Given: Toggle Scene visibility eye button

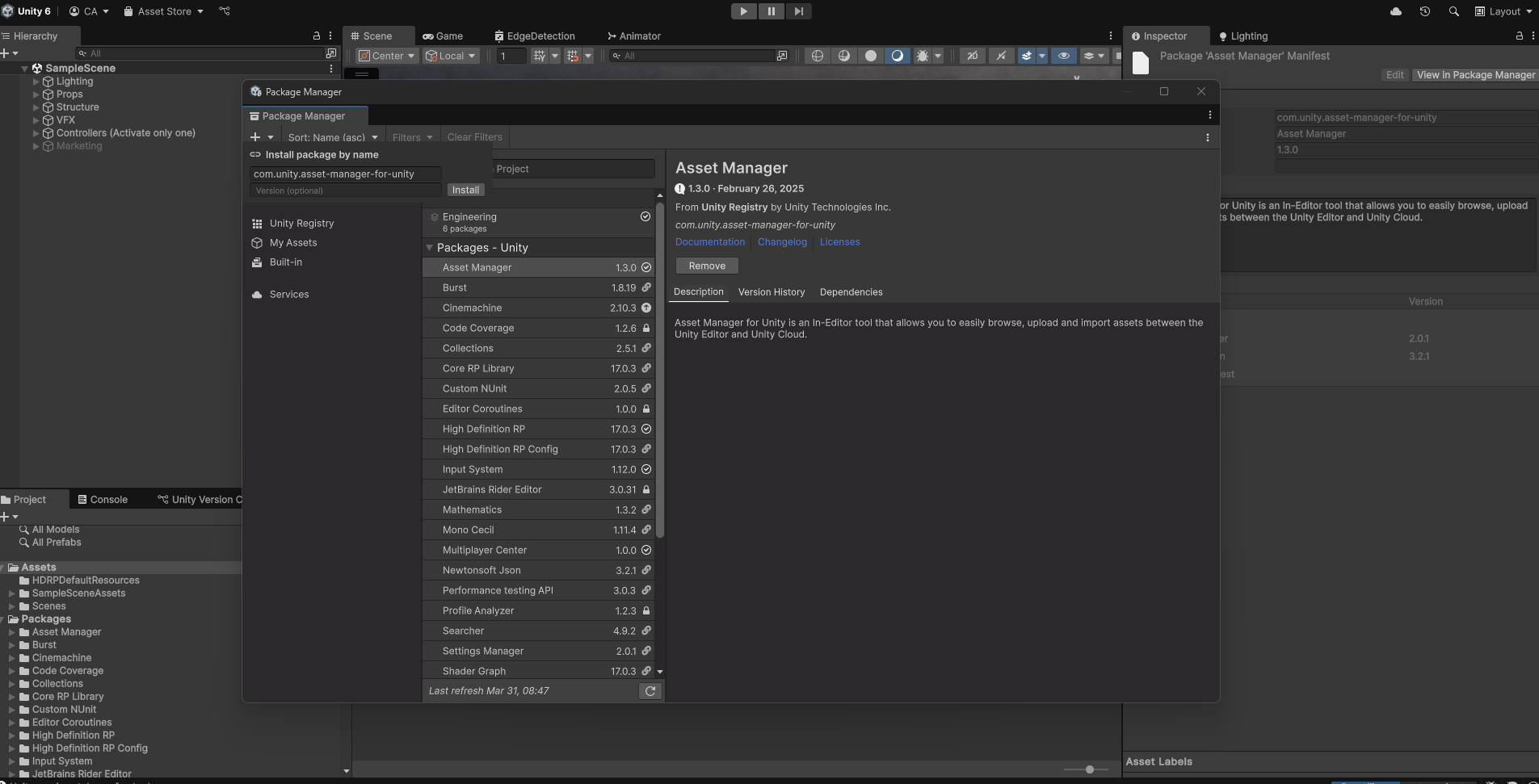Looking at the screenshot, I should pyautogui.click(x=1064, y=56).
